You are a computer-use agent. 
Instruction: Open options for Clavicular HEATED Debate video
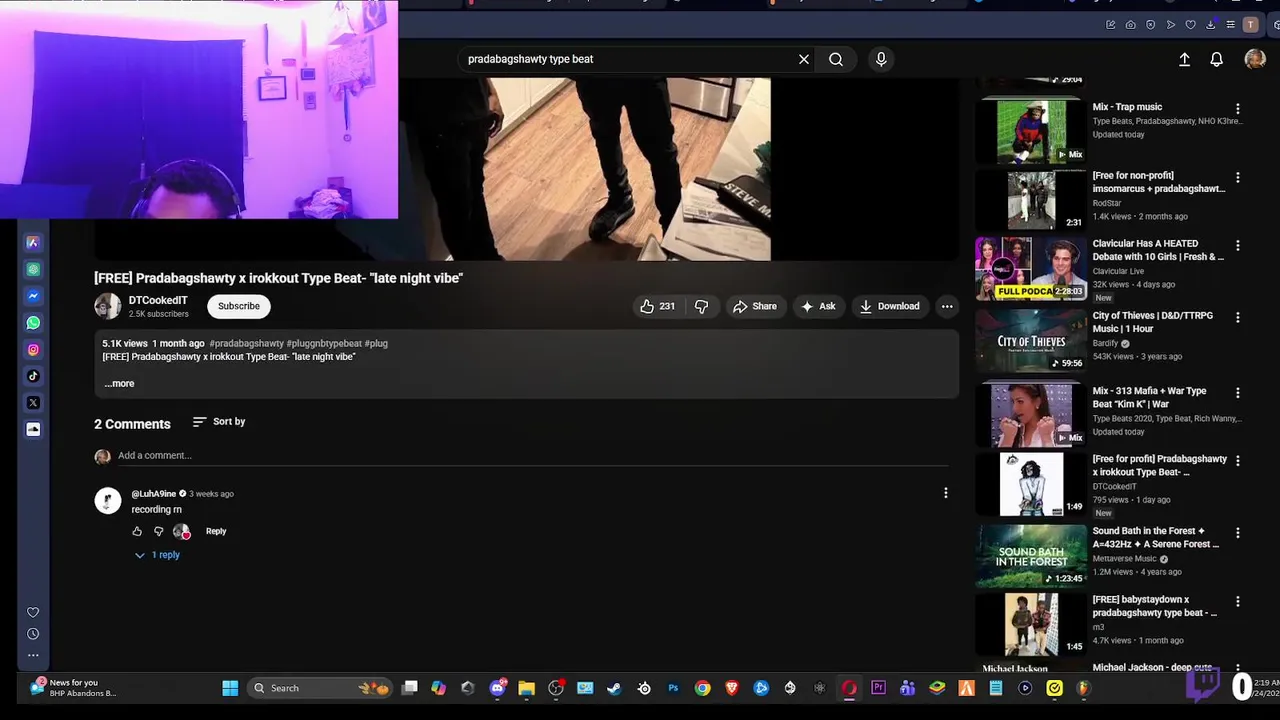point(1237,246)
